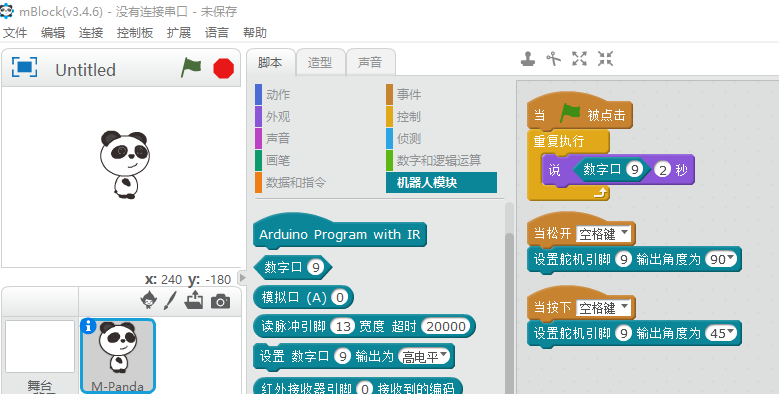Open the 扩展 menu
The width and height of the screenshot is (779, 394).
pos(179,33)
